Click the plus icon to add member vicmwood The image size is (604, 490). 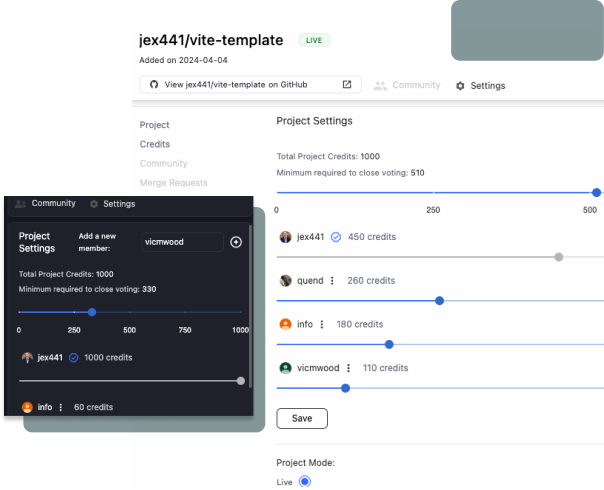(236, 242)
